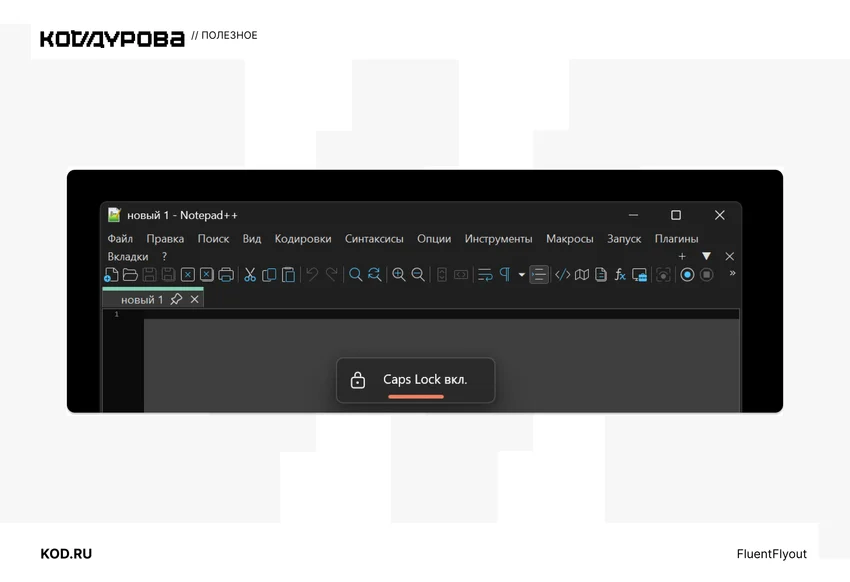This screenshot has height=582, width=850.
Task: Click the Save file toolbar icon
Action: 149,275
